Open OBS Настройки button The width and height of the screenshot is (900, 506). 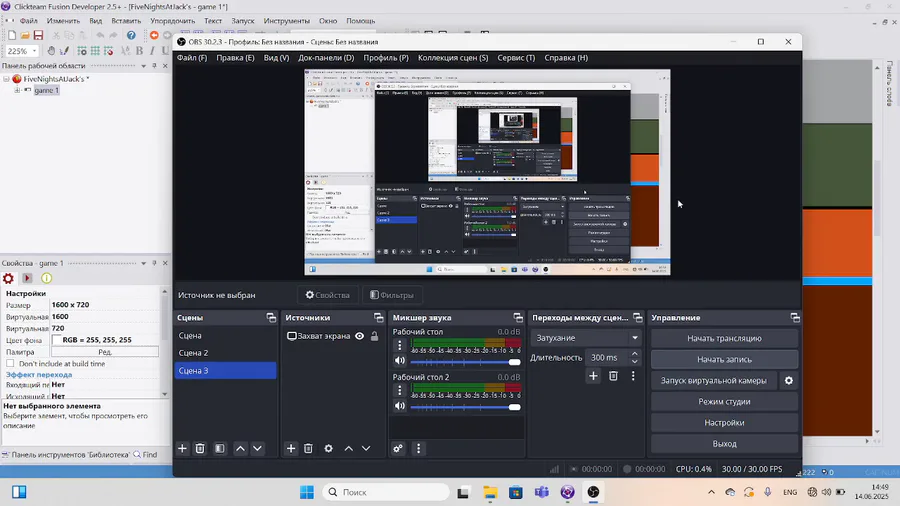coord(724,423)
